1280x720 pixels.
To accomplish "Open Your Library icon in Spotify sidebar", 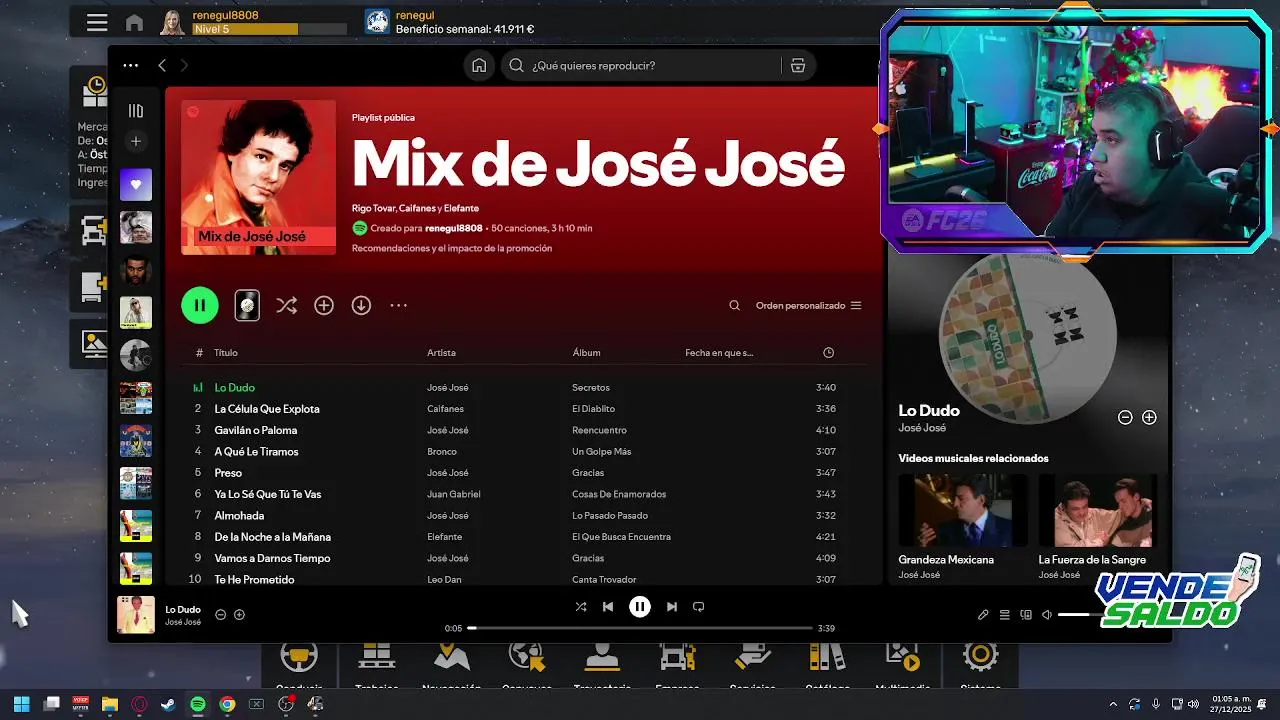I will tap(136, 111).
